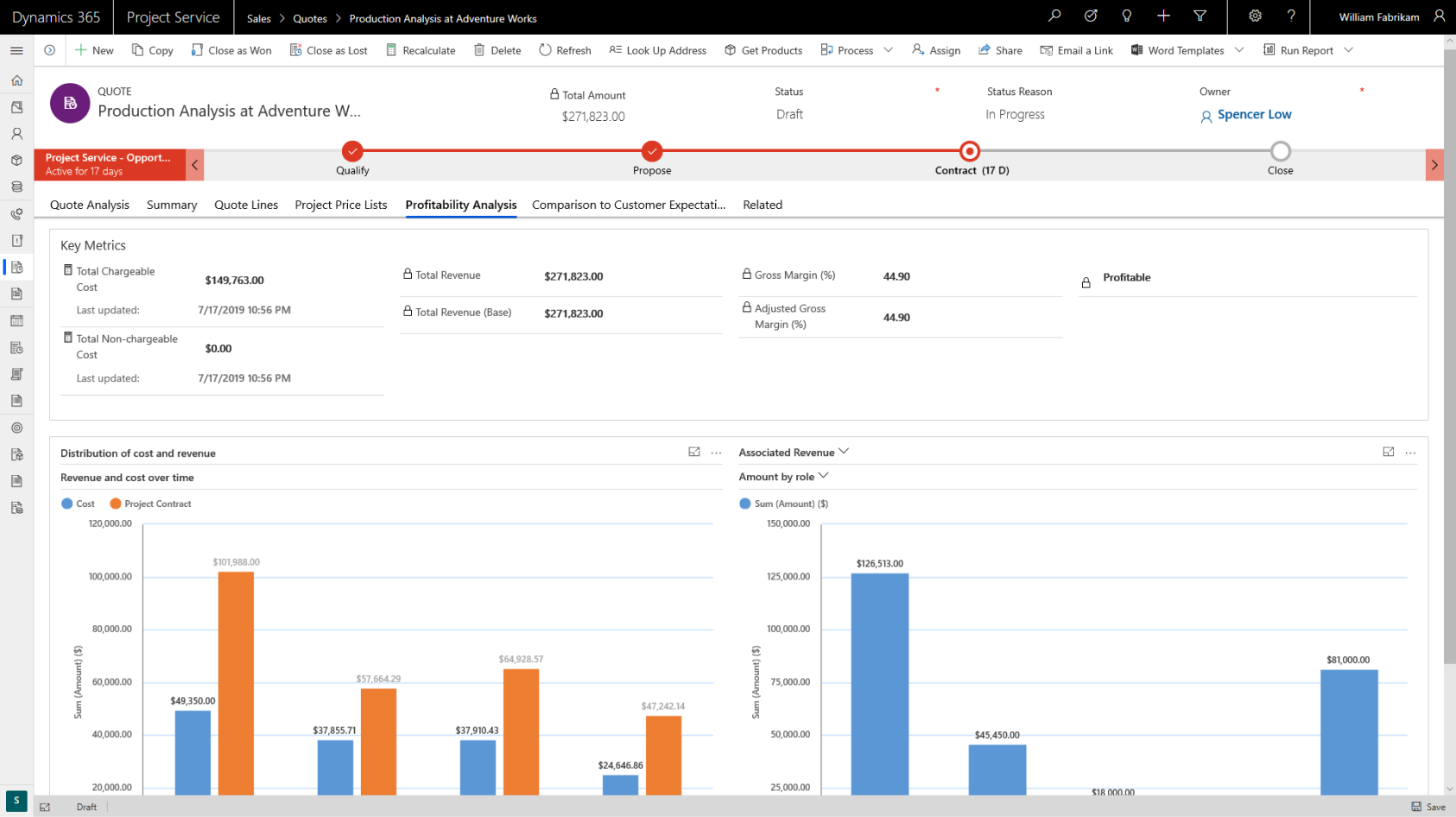The height and width of the screenshot is (817, 1456).
Task: Open the area switcher S button
Action: 16,801
